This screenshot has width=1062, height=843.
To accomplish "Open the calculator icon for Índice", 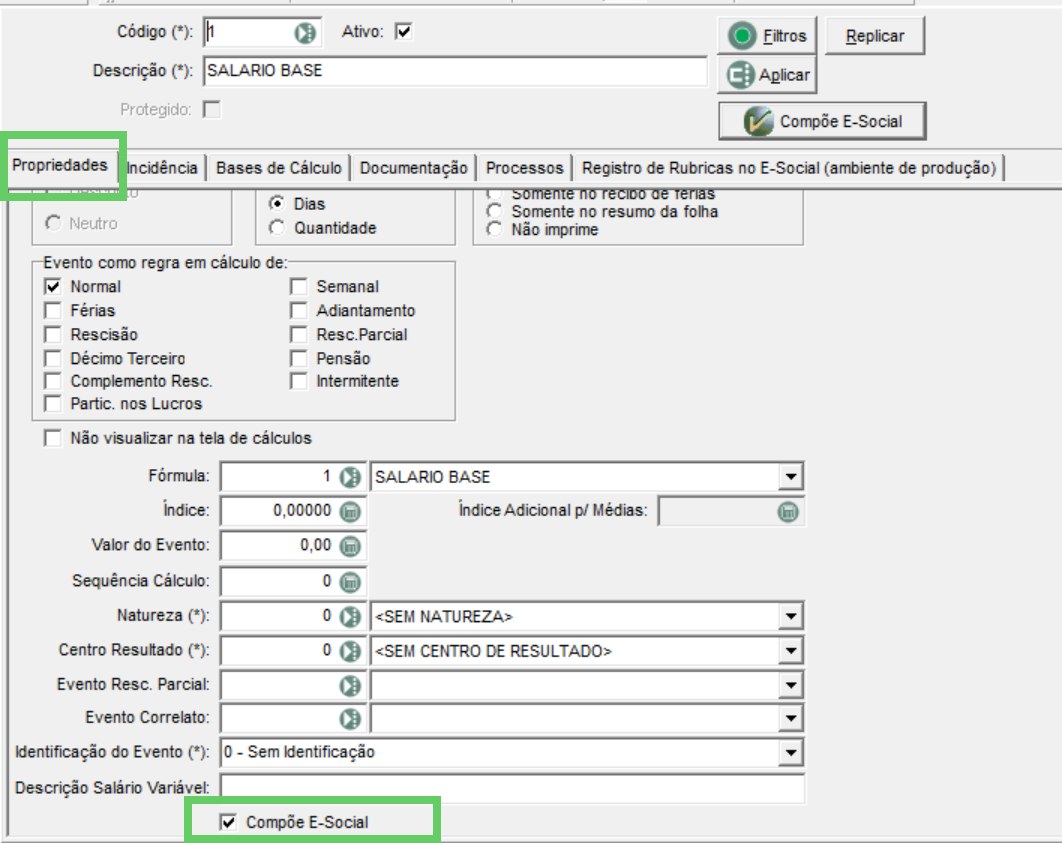I will pyautogui.click(x=350, y=512).
